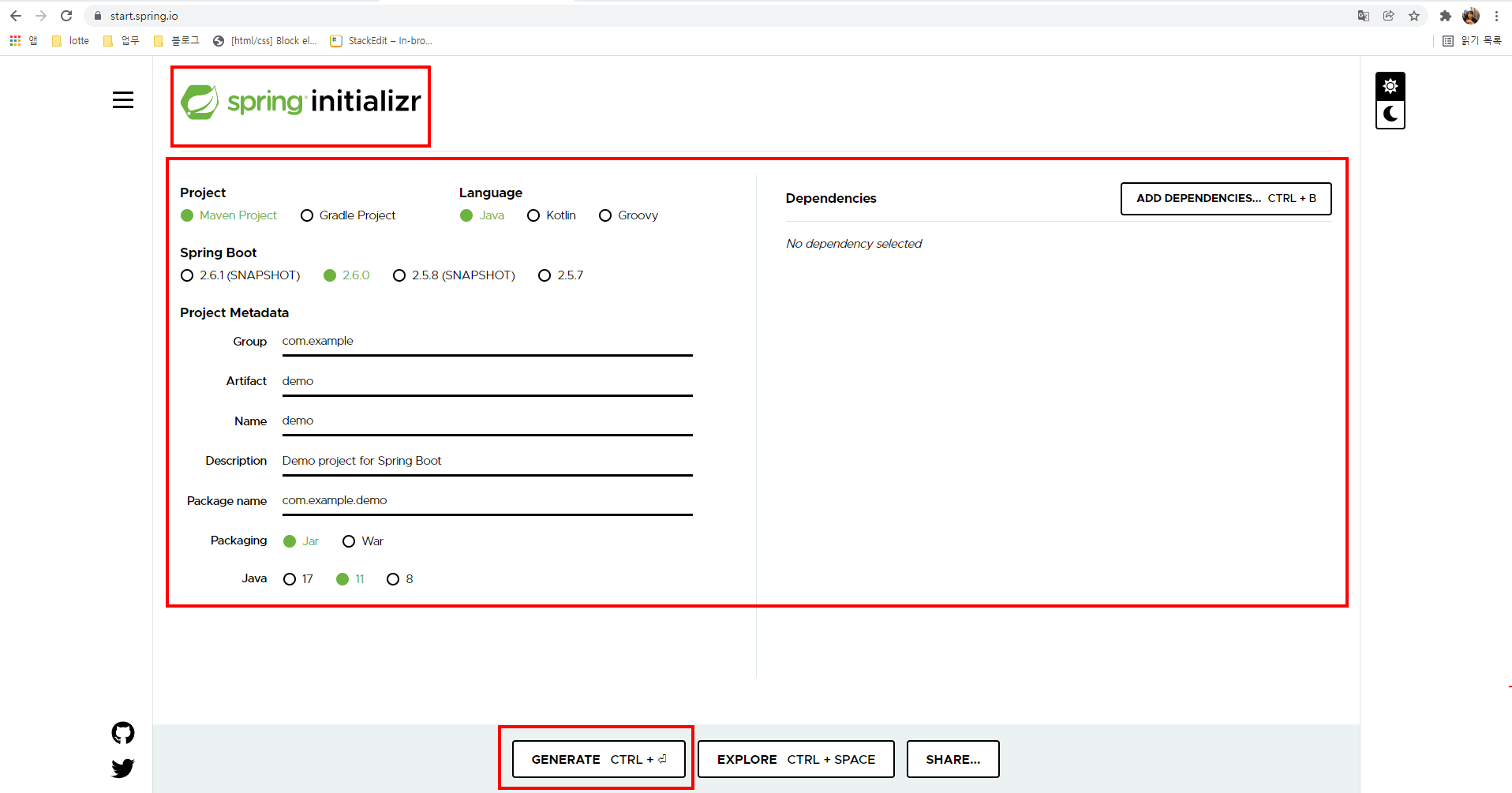Reload the current page

click(x=66, y=16)
